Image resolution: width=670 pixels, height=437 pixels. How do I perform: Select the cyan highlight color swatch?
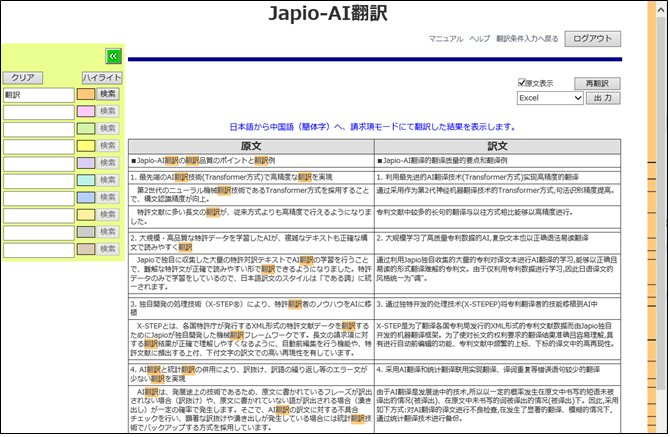[86, 180]
